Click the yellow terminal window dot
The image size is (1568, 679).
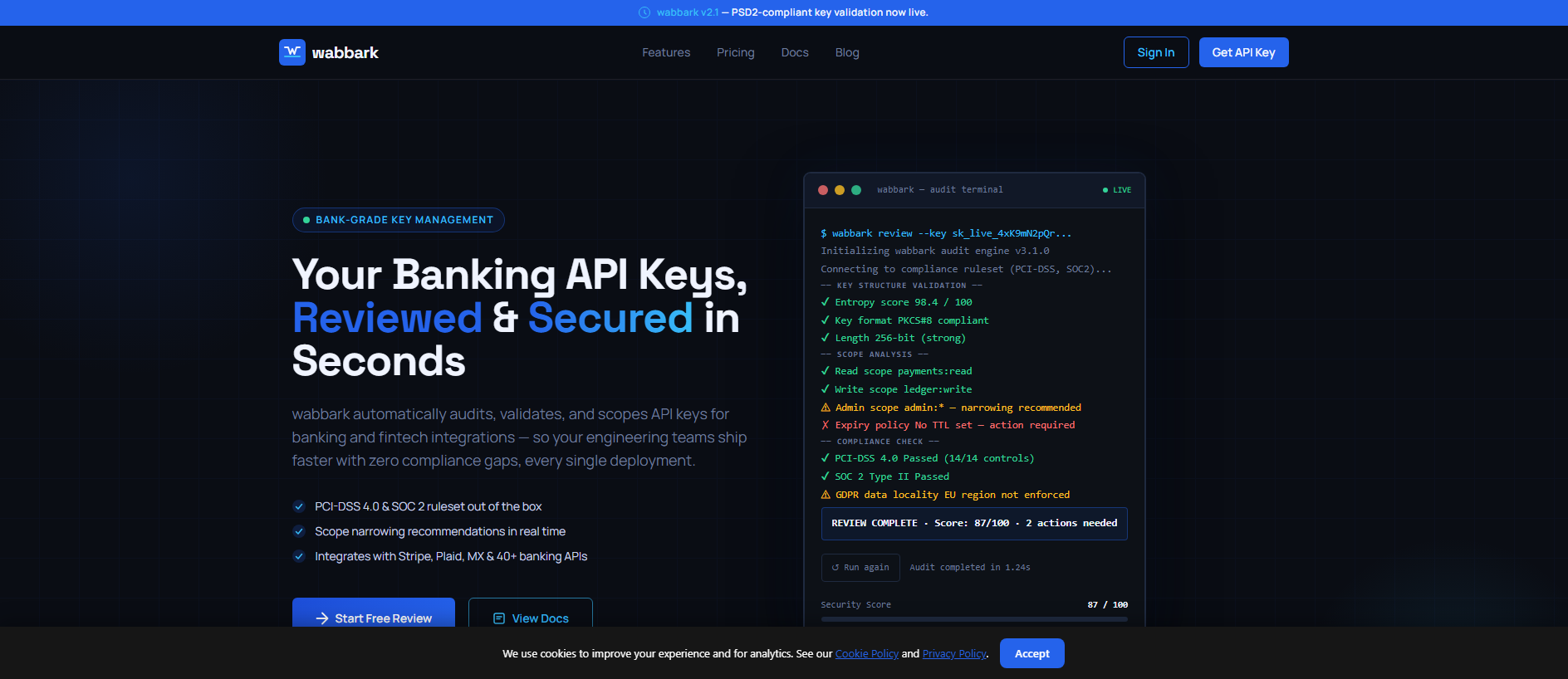(x=840, y=190)
